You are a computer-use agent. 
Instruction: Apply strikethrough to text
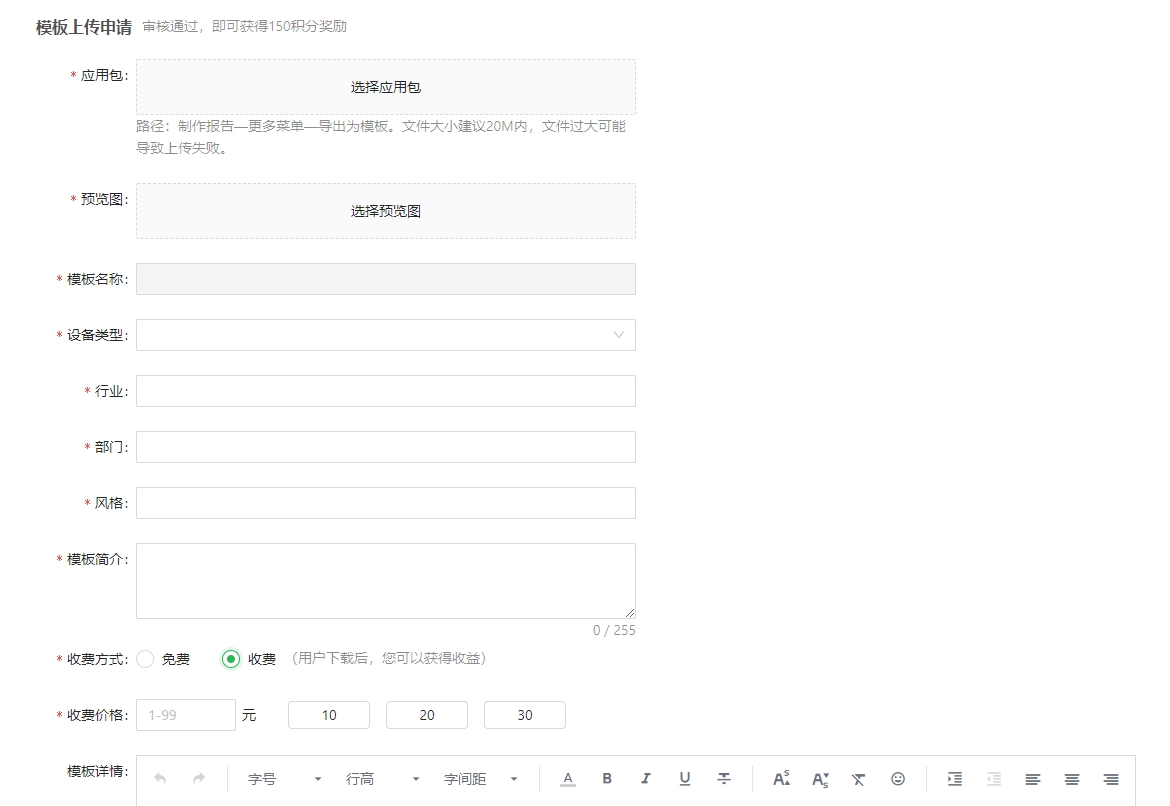pos(724,779)
